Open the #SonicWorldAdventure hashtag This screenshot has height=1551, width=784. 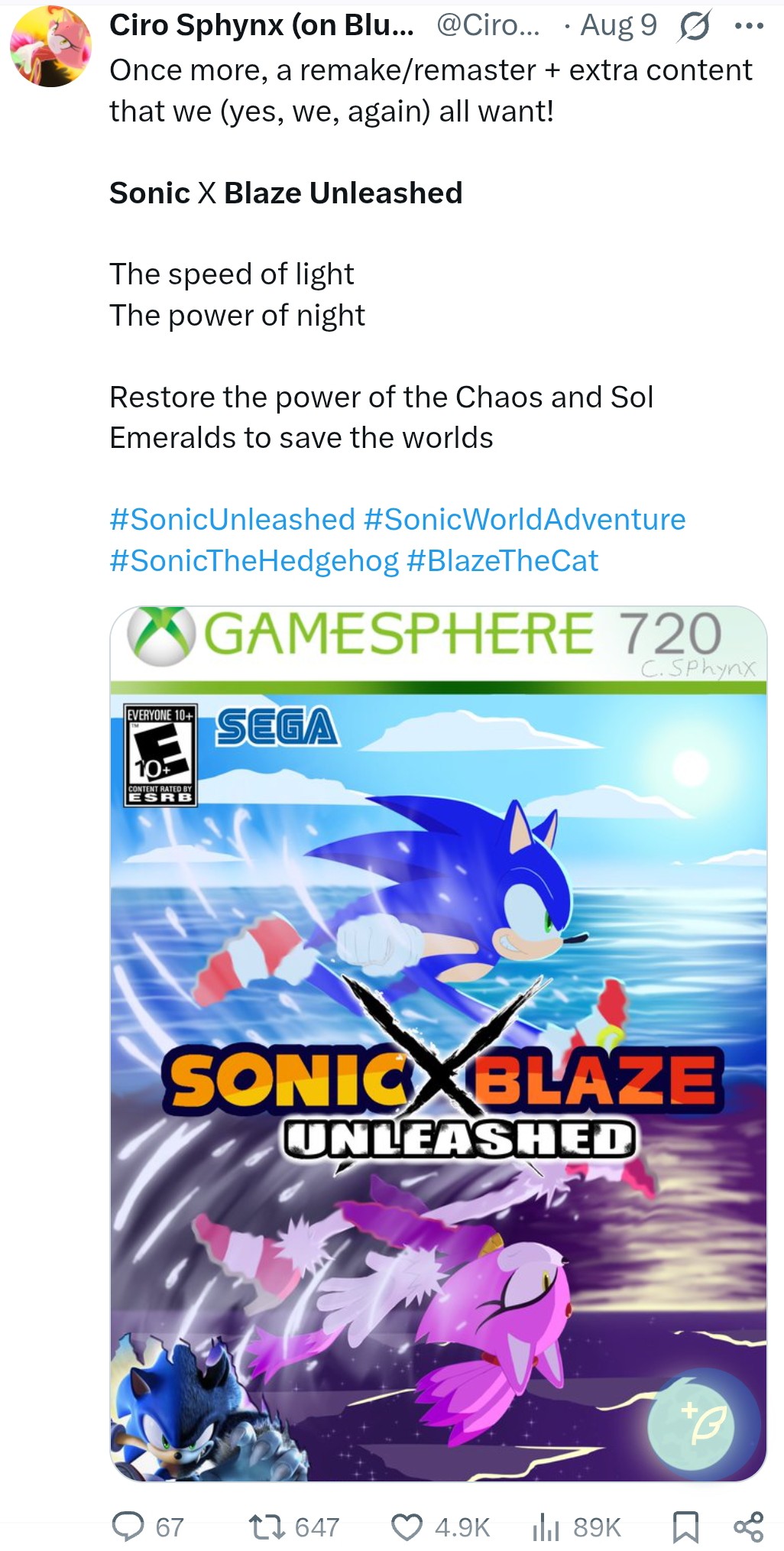point(525,520)
